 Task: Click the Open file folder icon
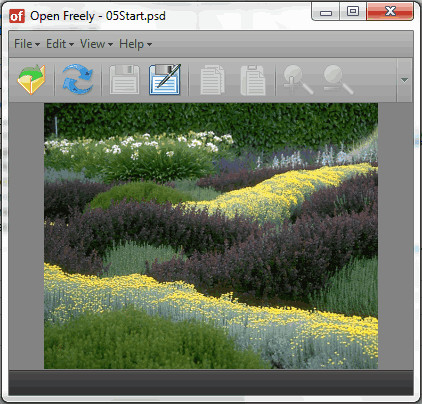(32, 80)
